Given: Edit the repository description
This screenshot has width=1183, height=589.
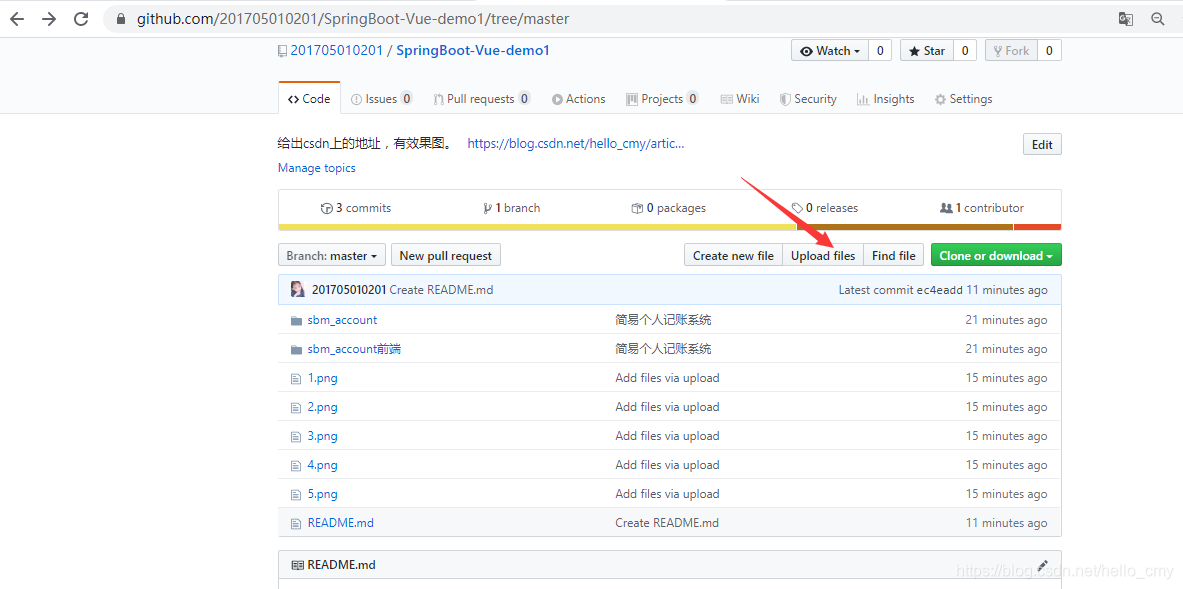Looking at the screenshot, I should tap(1042, 144).
